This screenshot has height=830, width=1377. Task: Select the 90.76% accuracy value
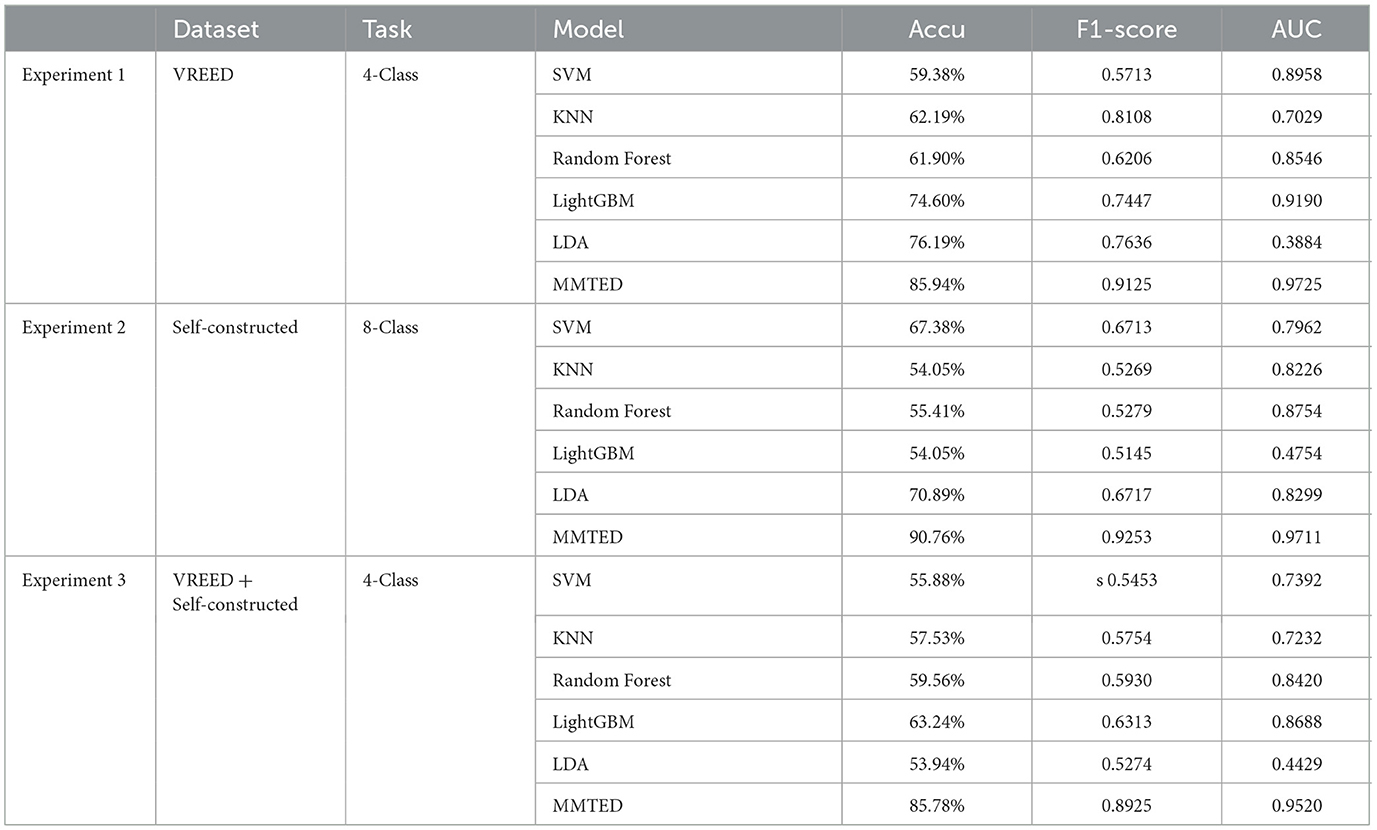pos(936,538)
